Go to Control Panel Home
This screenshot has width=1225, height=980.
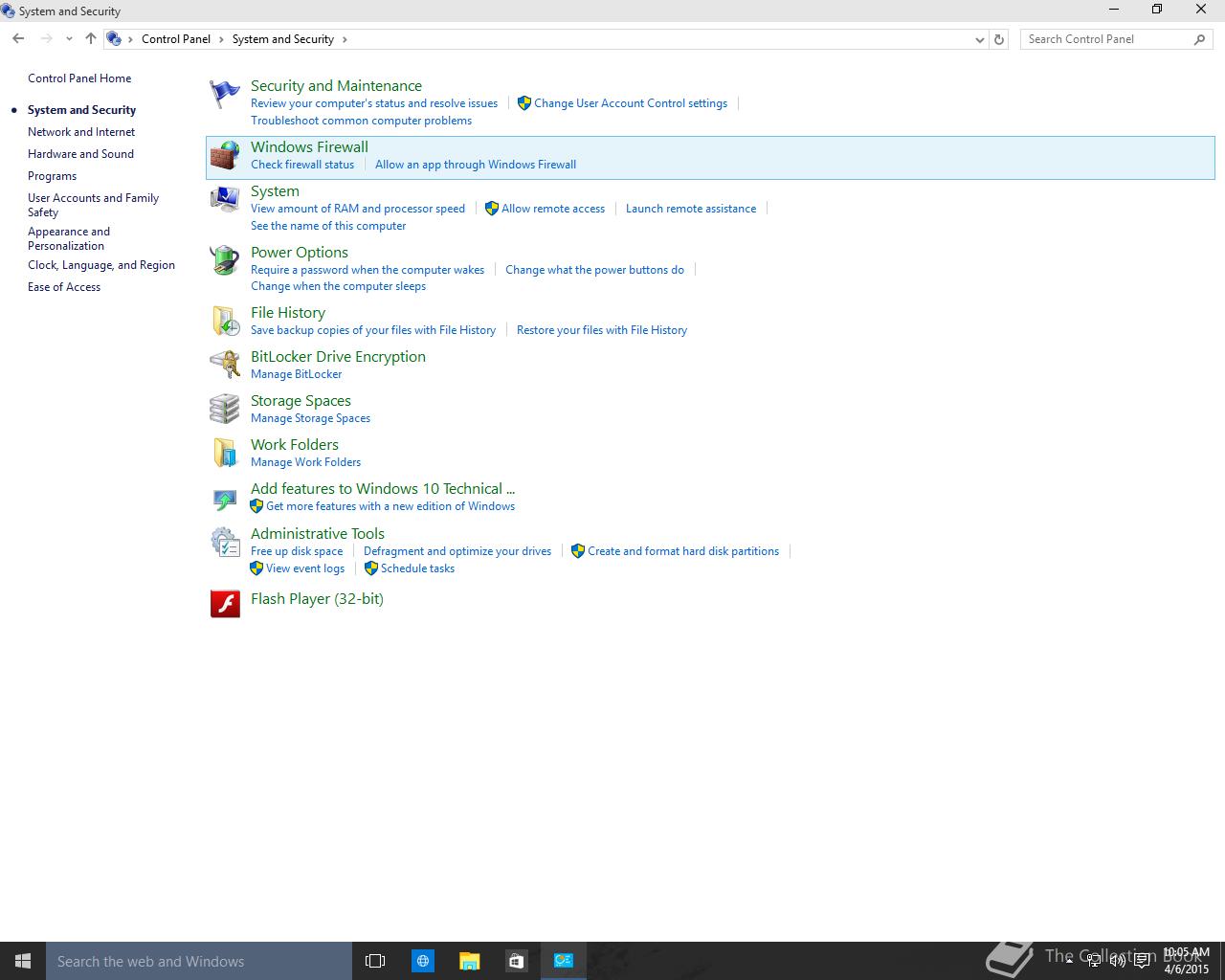click(79, 78)
